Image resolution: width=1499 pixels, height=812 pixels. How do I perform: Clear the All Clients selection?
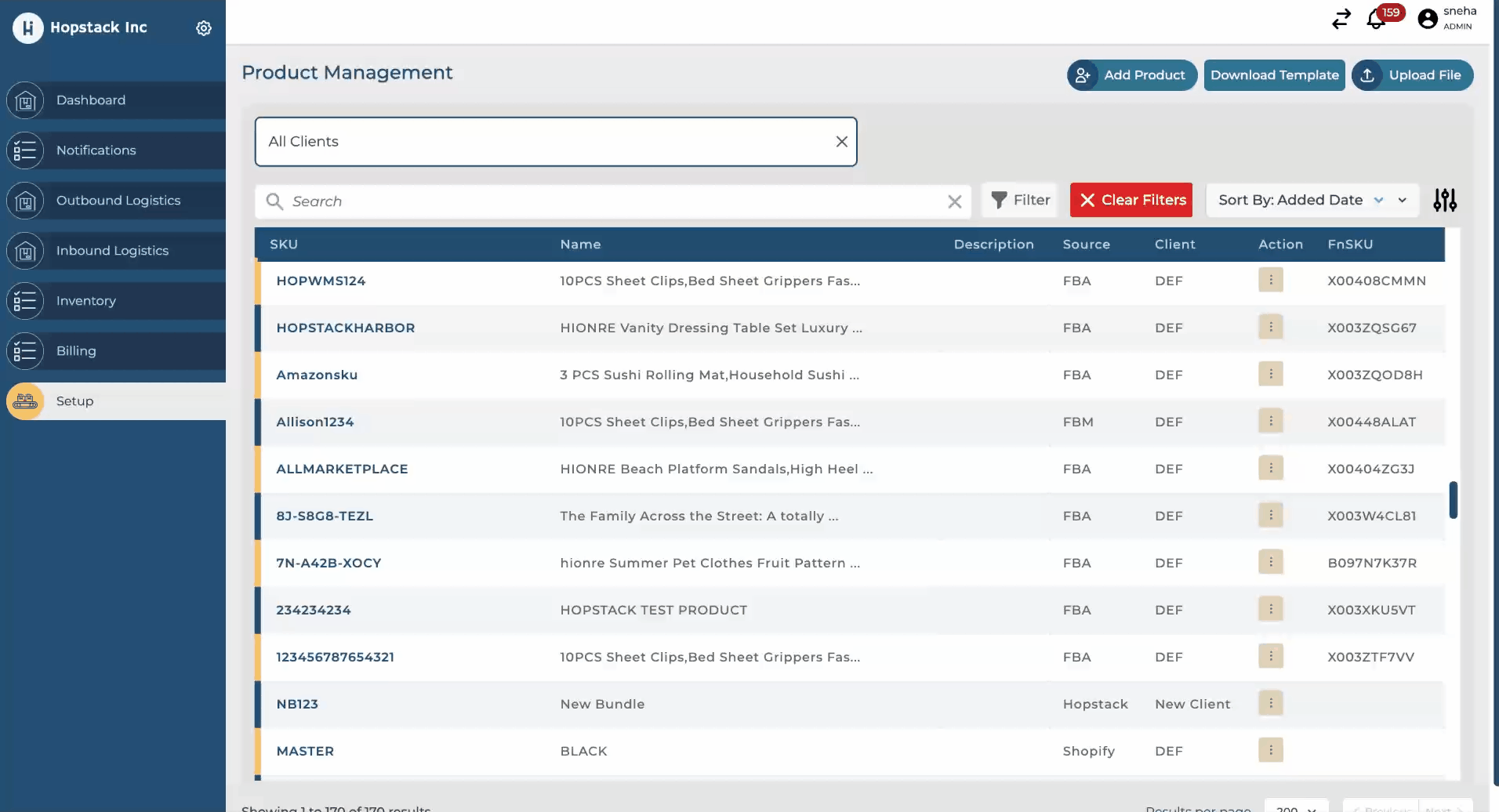841,142
